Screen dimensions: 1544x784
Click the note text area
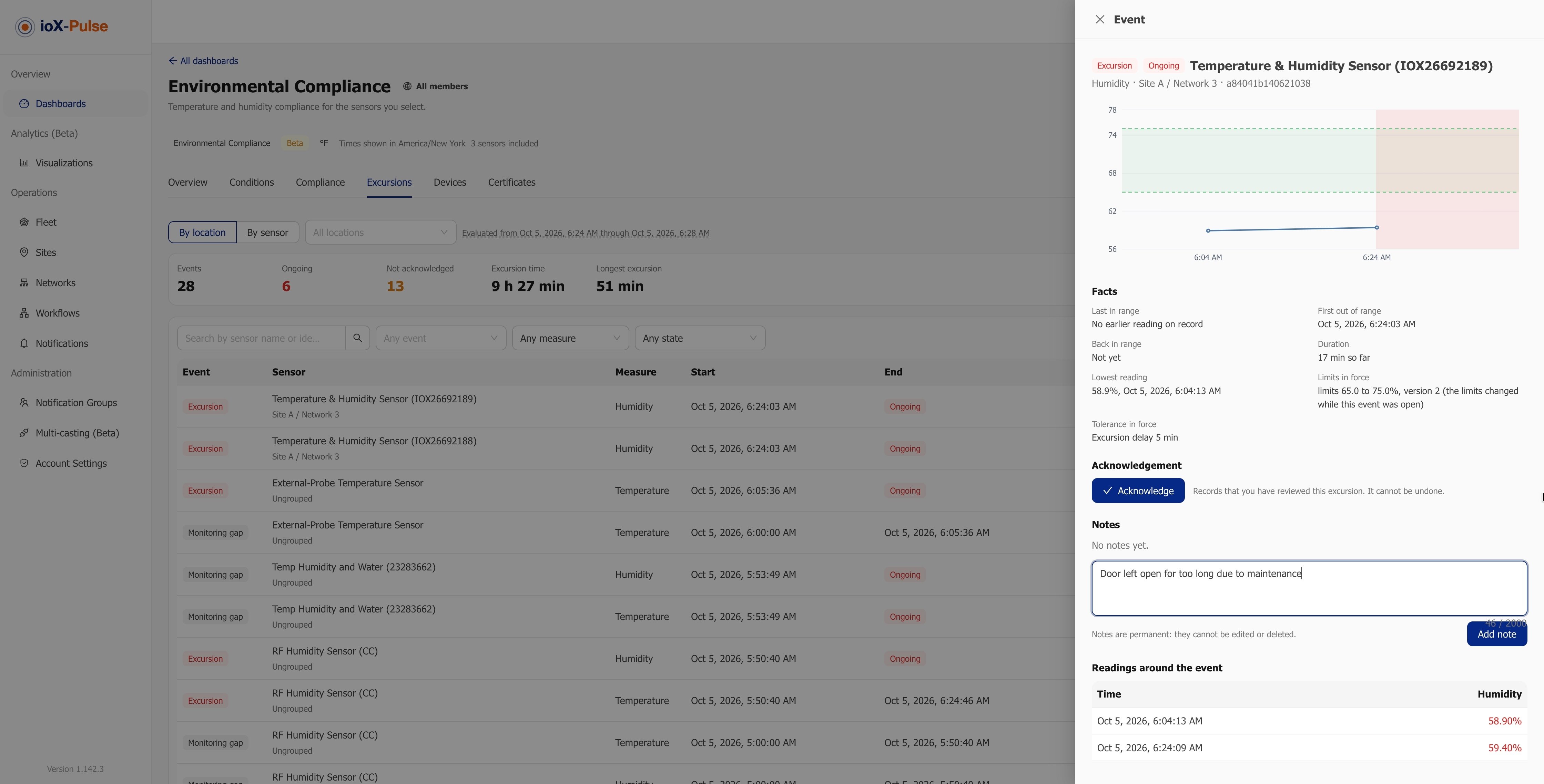1309,588
